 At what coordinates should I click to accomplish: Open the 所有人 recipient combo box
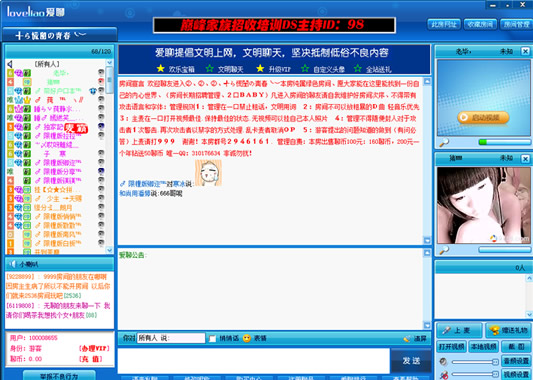(x=171, y=338)
